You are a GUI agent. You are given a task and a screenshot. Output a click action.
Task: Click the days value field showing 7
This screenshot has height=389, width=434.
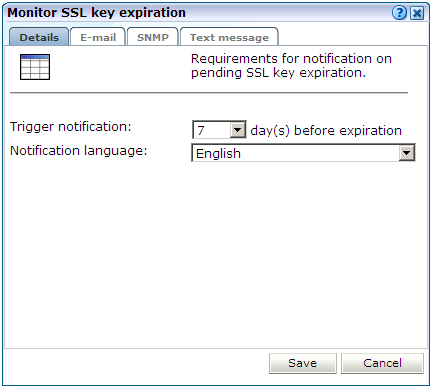click(x=212, y=130)
